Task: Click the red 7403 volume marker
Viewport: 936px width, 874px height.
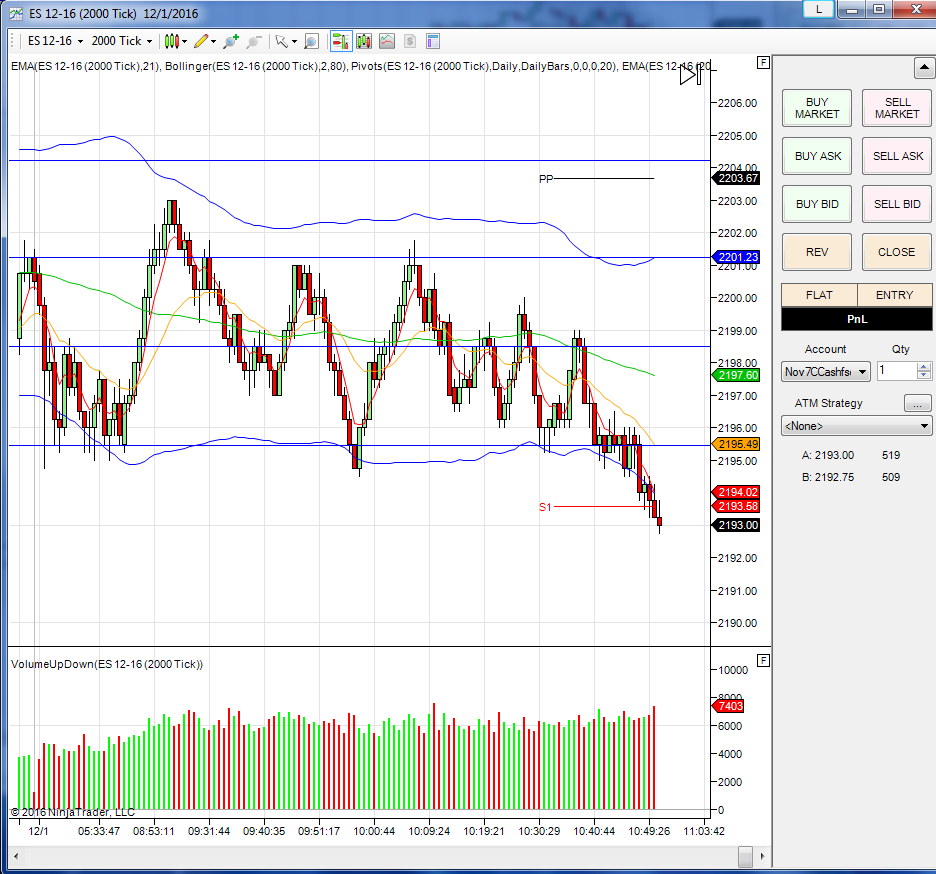Action: [x=728, y=706]
